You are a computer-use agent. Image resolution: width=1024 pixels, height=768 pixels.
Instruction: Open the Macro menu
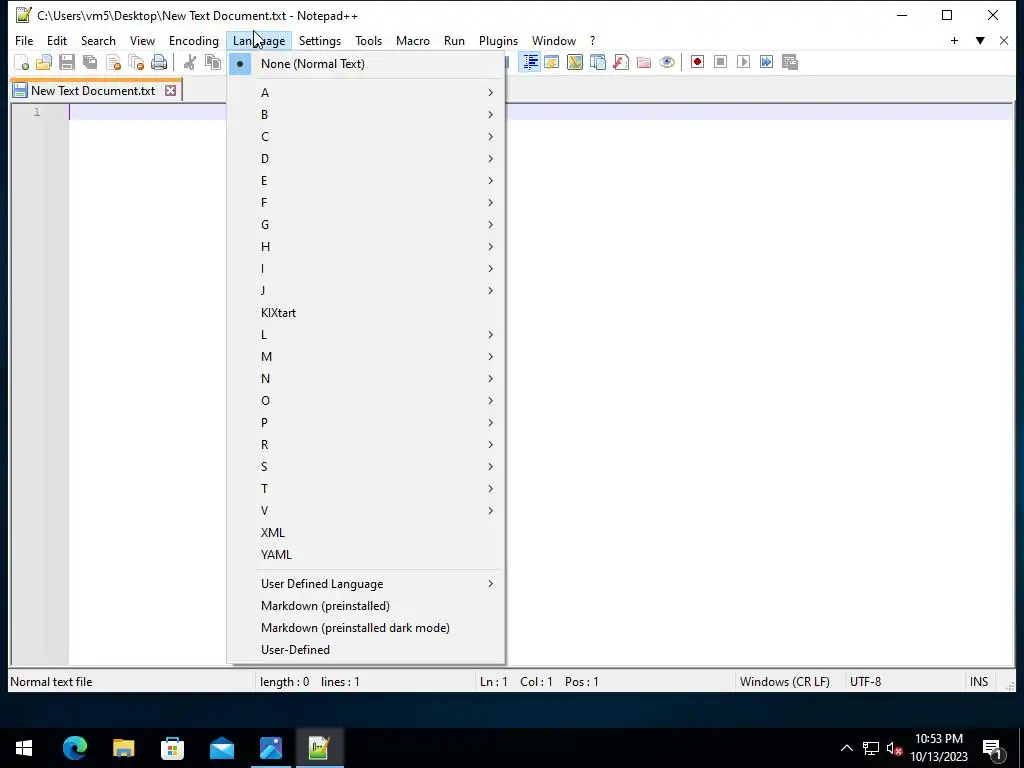click(x=413, y=40)
